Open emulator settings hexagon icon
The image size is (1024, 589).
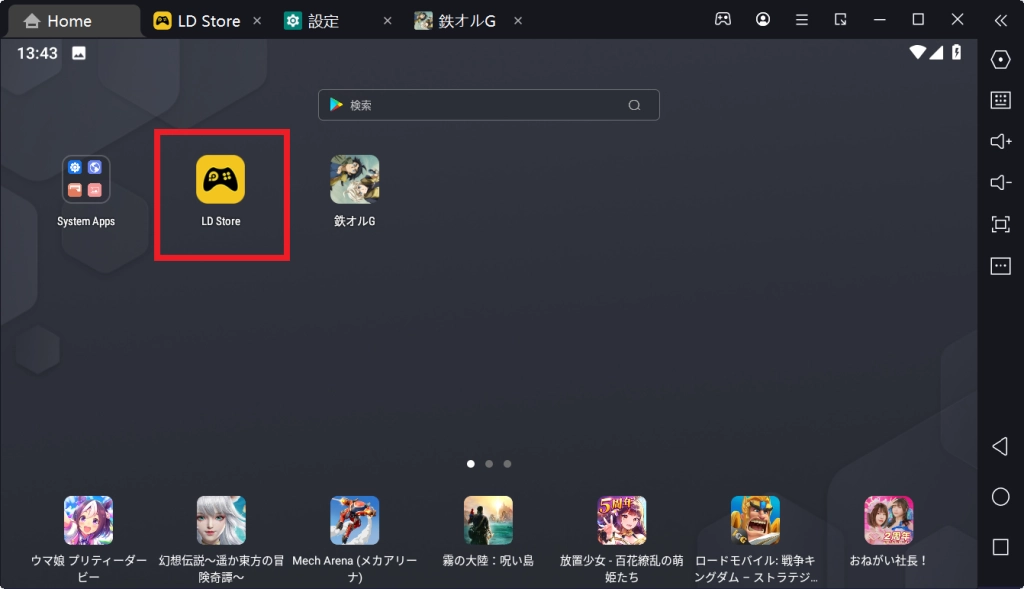(1000, 59)
